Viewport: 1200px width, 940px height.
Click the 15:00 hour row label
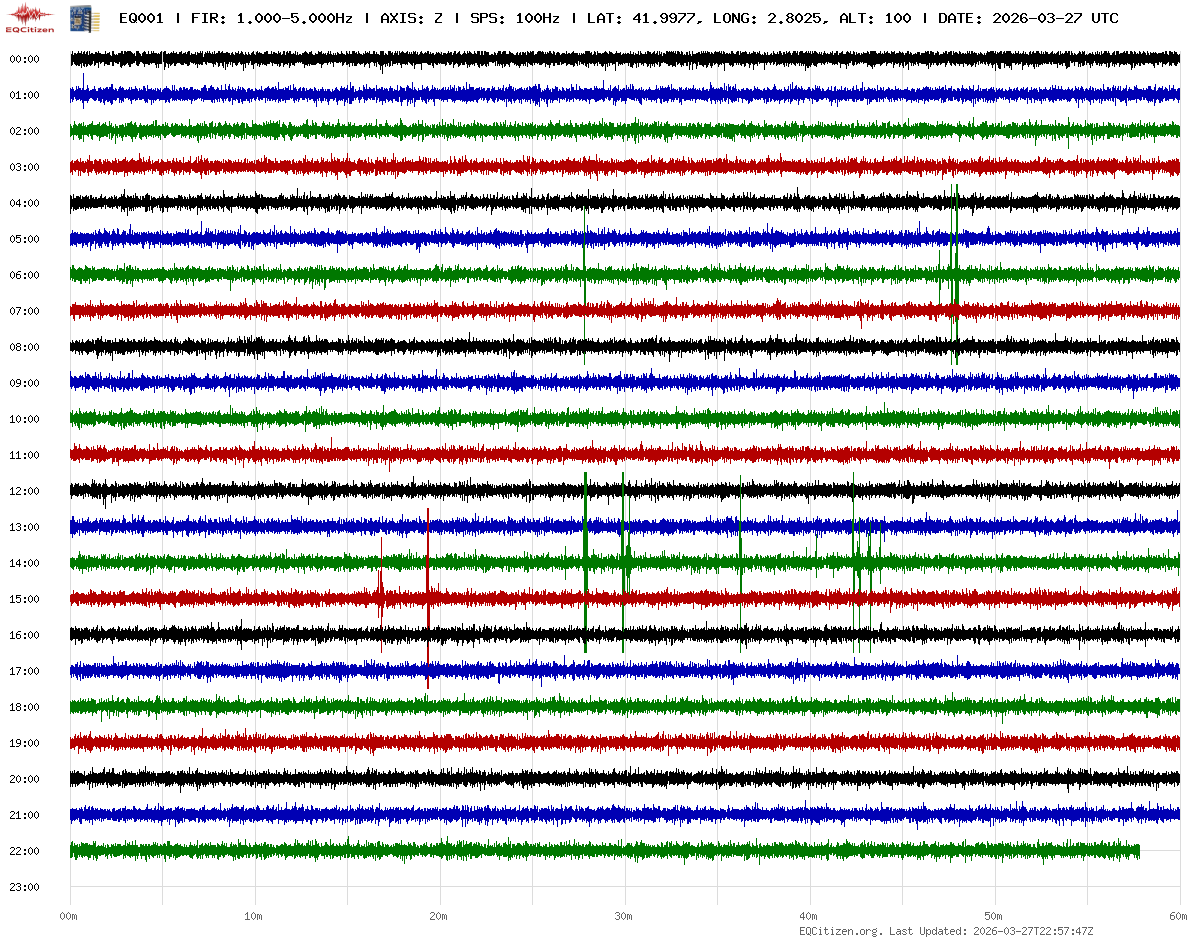(24, 599)
